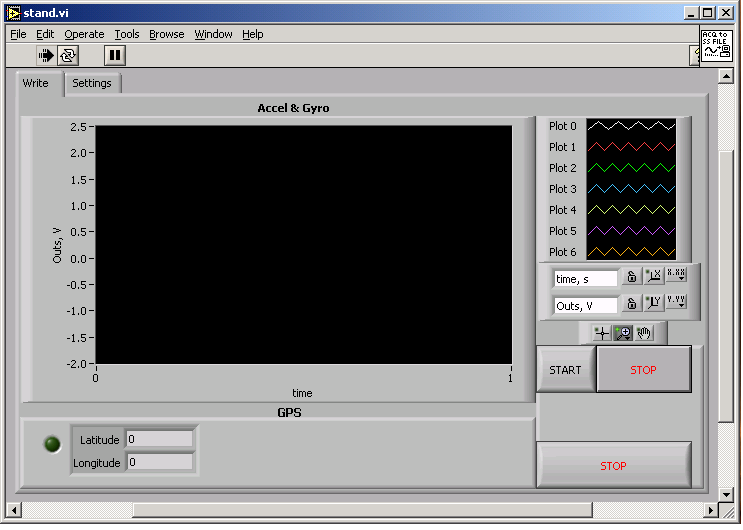Click the Latitude value field
743x530 pixels.
160,439
